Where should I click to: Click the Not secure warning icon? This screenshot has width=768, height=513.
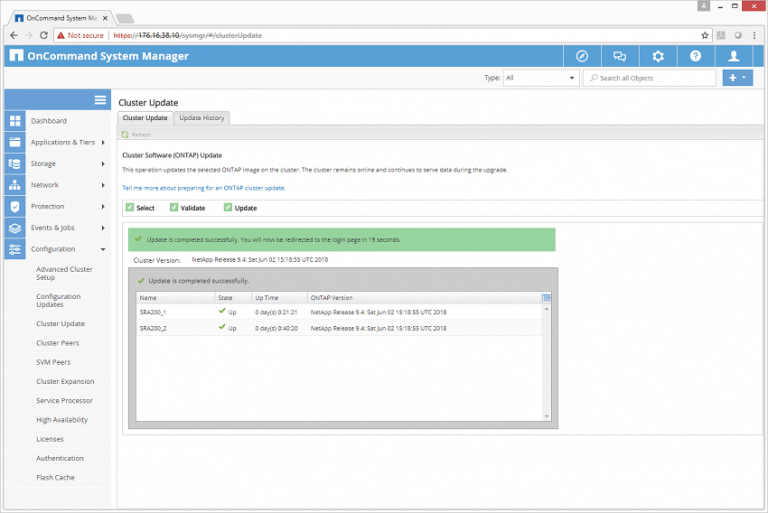(x=61, y=35)
